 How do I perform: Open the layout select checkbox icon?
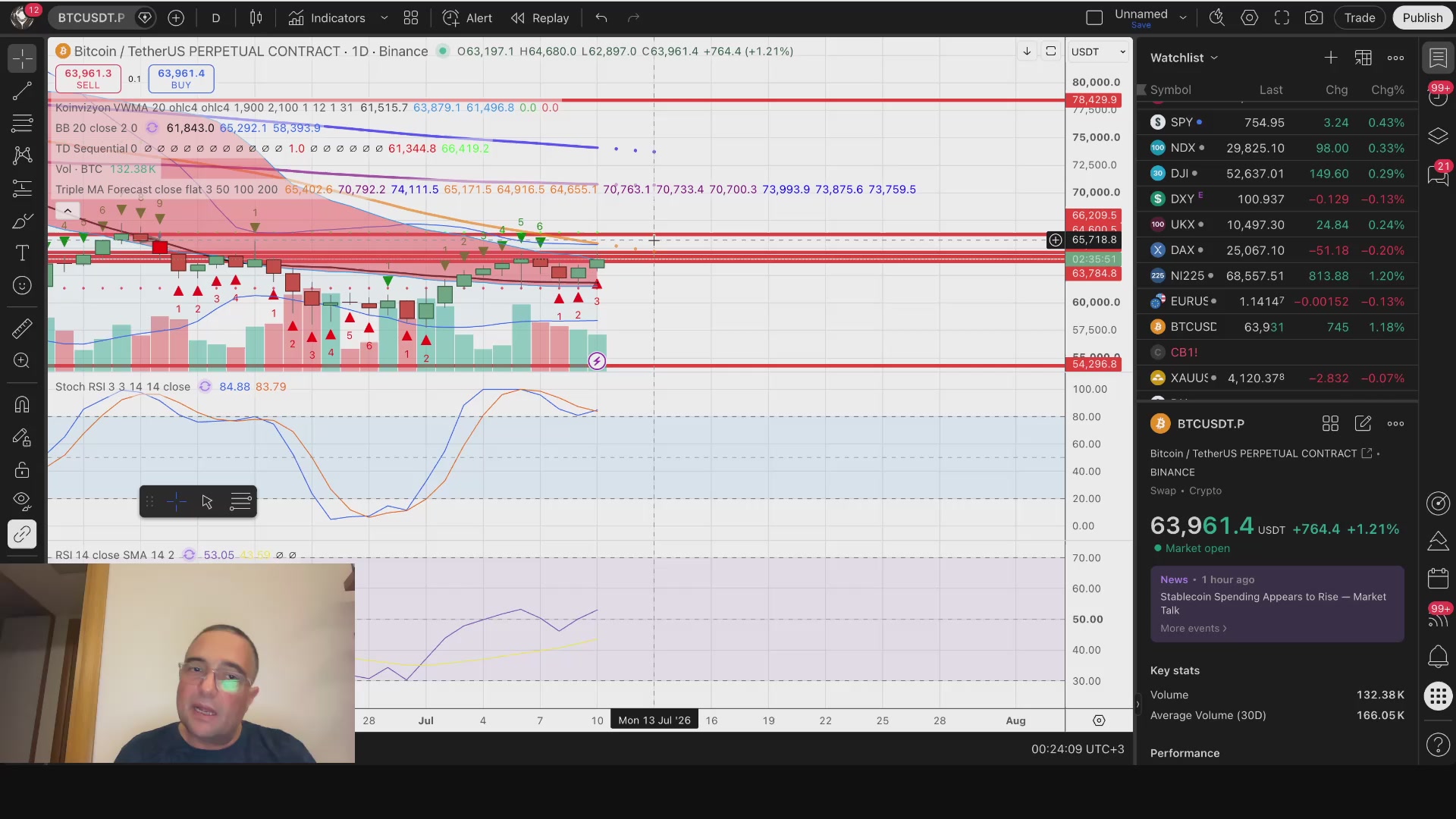click(x=1094, y=18)
